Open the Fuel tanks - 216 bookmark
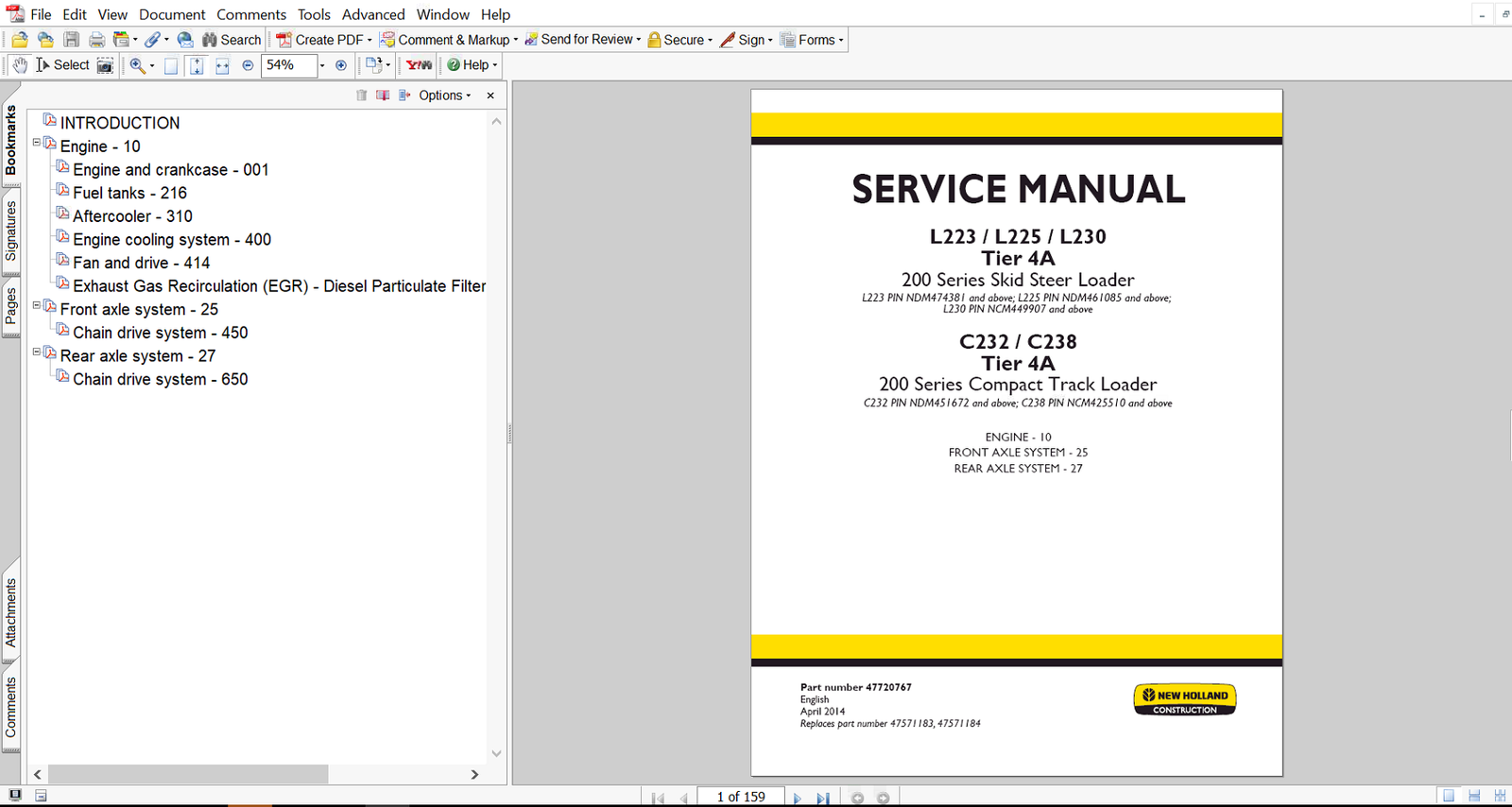The image size is (1512, 807). click(129, 193)
